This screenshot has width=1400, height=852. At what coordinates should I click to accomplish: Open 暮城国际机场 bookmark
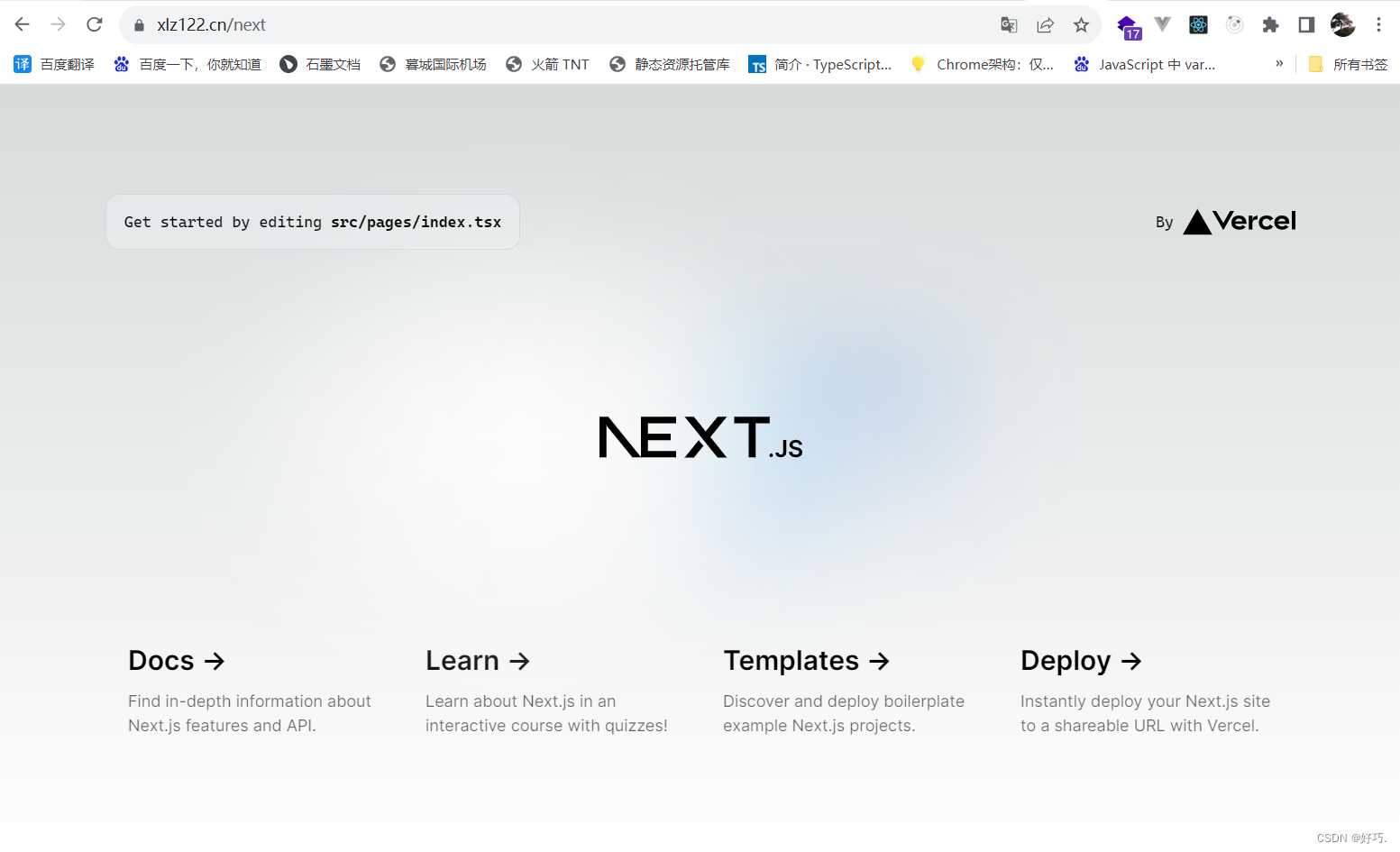[433, 64]
